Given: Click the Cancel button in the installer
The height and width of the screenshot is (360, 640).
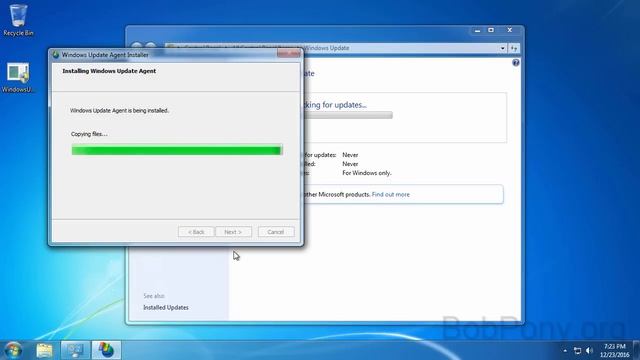Looking at the screenshot, I should 276,232.
